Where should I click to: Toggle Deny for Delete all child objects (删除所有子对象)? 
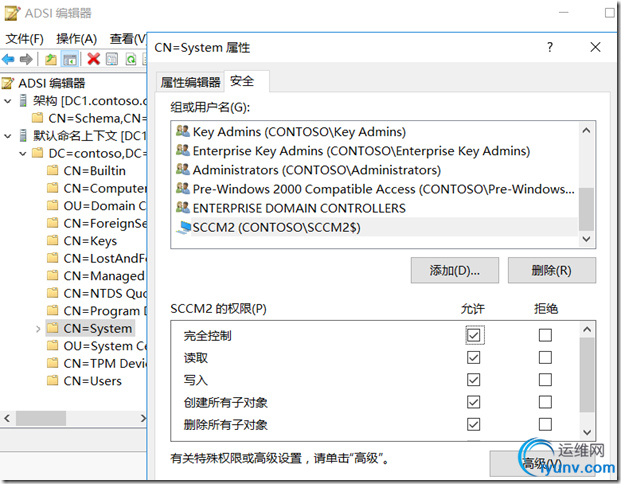(x=545, y=424)
